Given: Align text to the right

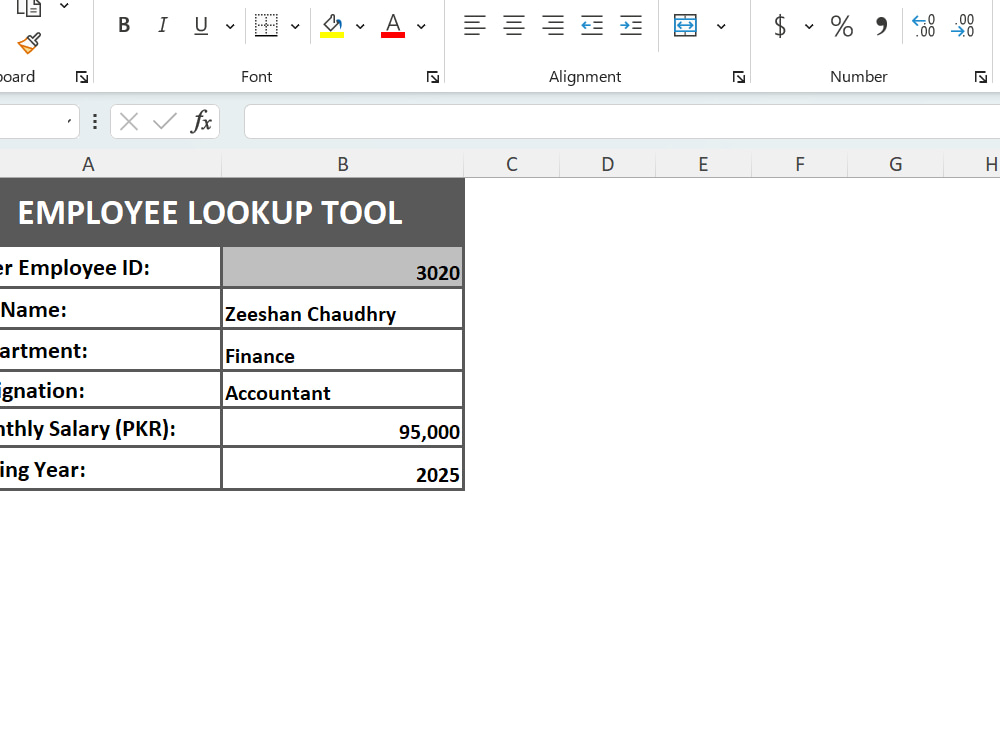Looking at the screenshot, I should tap(553, 26).
